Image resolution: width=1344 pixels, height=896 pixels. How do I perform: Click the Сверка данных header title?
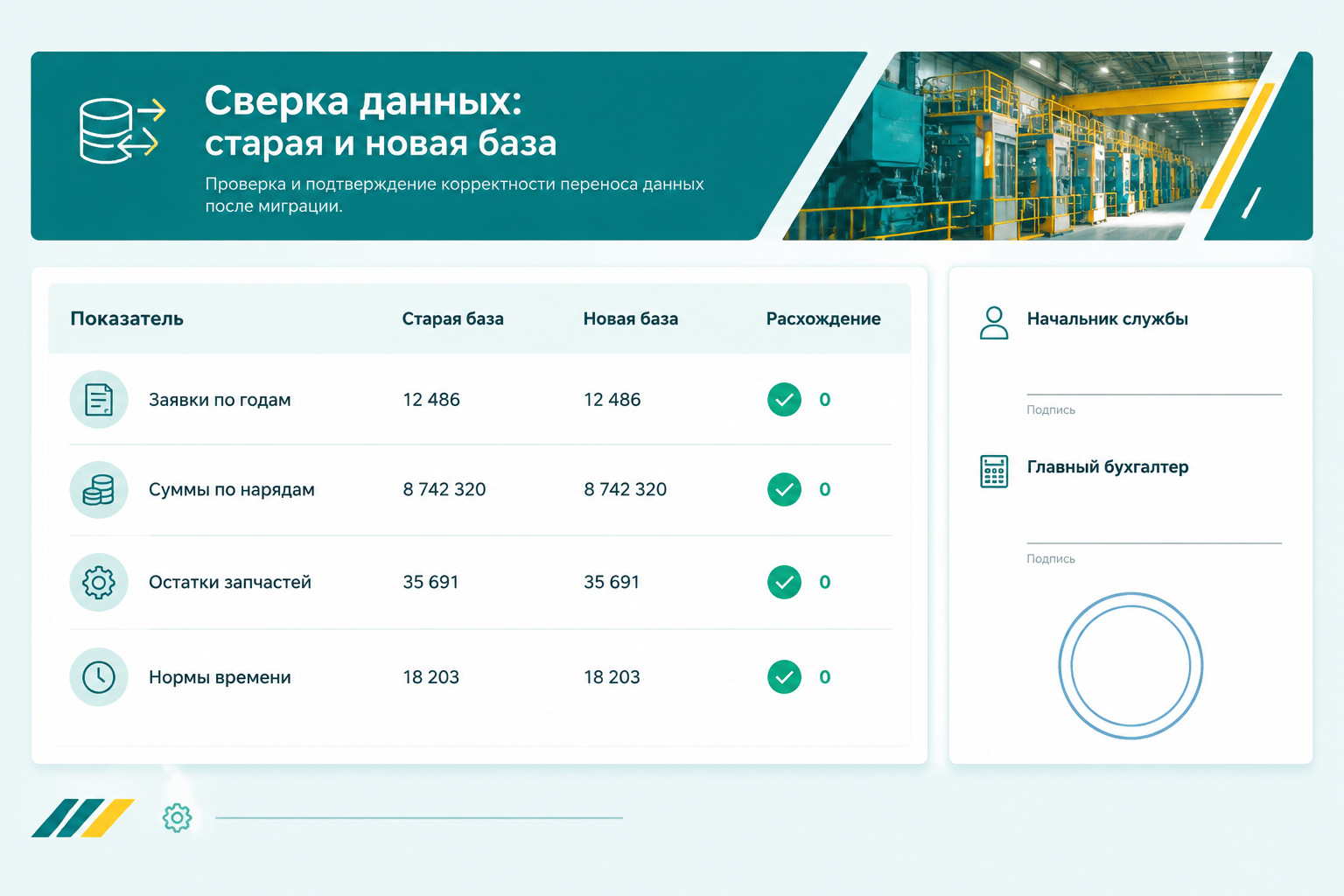(x=381, y=122)
